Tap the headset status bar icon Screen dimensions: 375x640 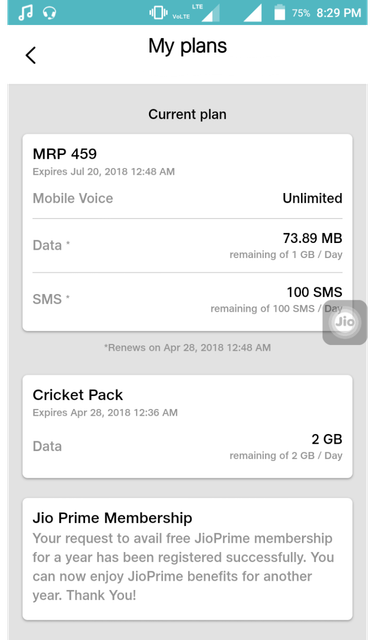pos(49,13)
